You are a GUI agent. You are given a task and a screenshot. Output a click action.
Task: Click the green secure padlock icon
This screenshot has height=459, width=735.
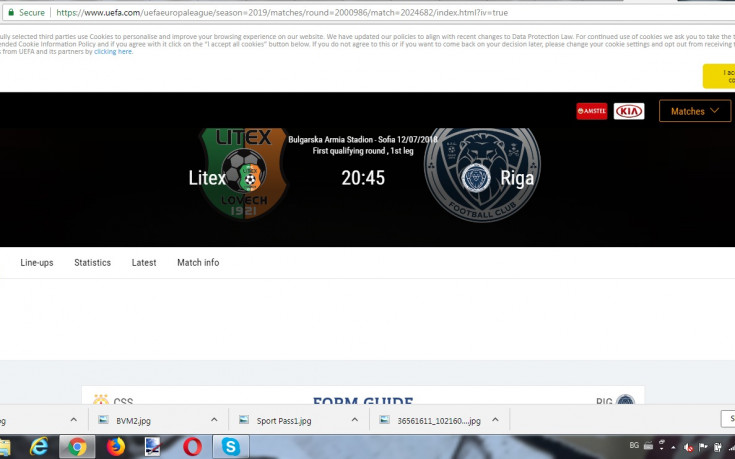click(x=11, y=12)
